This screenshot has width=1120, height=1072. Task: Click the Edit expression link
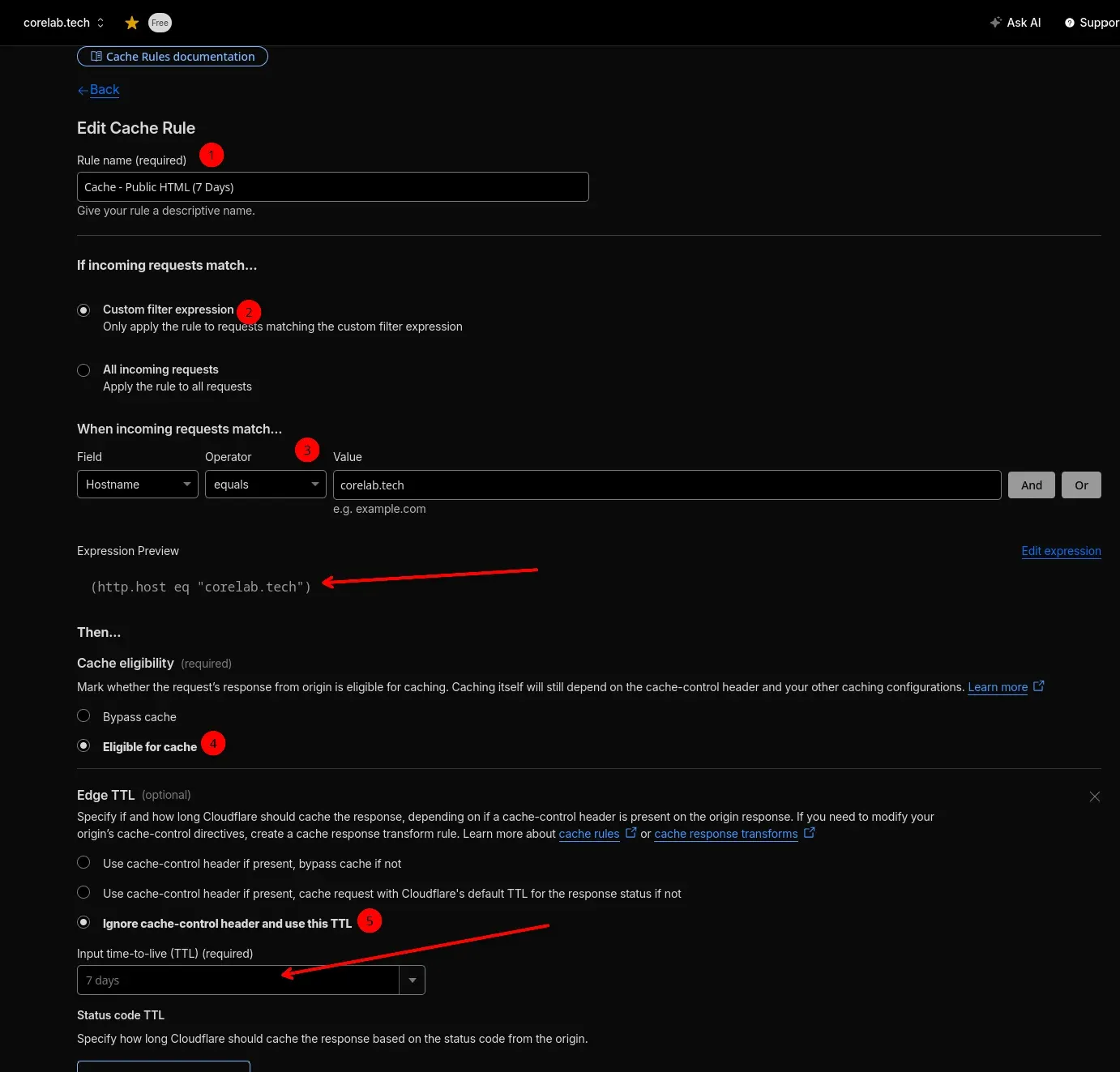tap(1061, 551)
